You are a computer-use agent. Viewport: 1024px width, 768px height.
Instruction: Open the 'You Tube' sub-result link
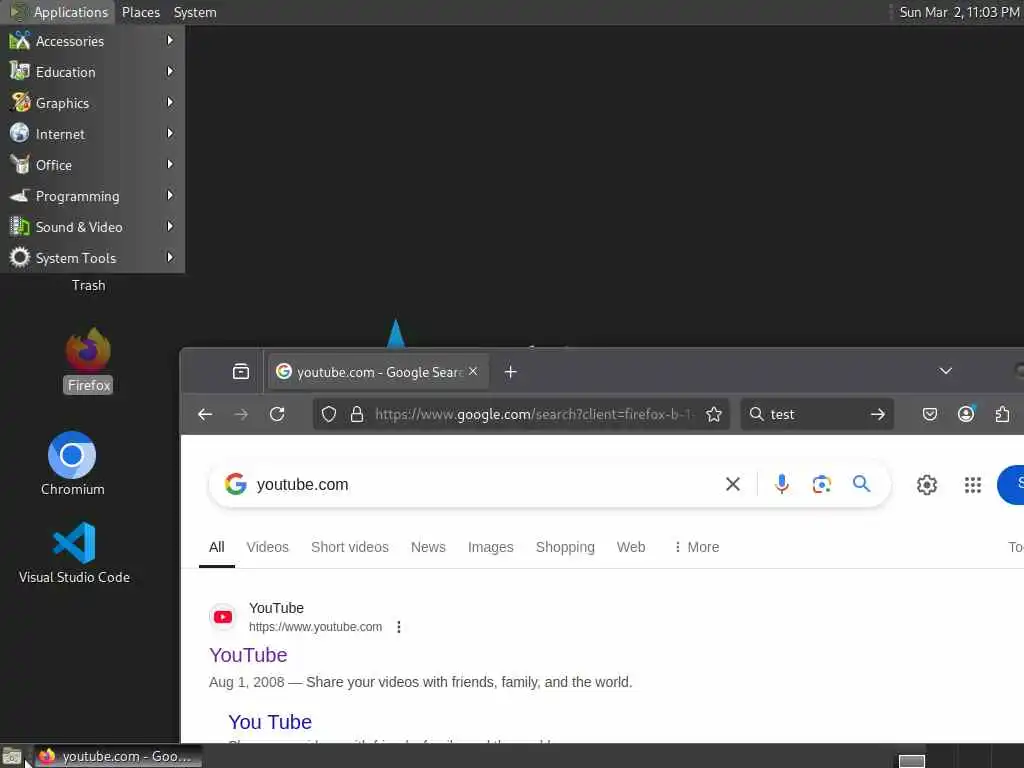pyautogui.click(x=270, y=722)
